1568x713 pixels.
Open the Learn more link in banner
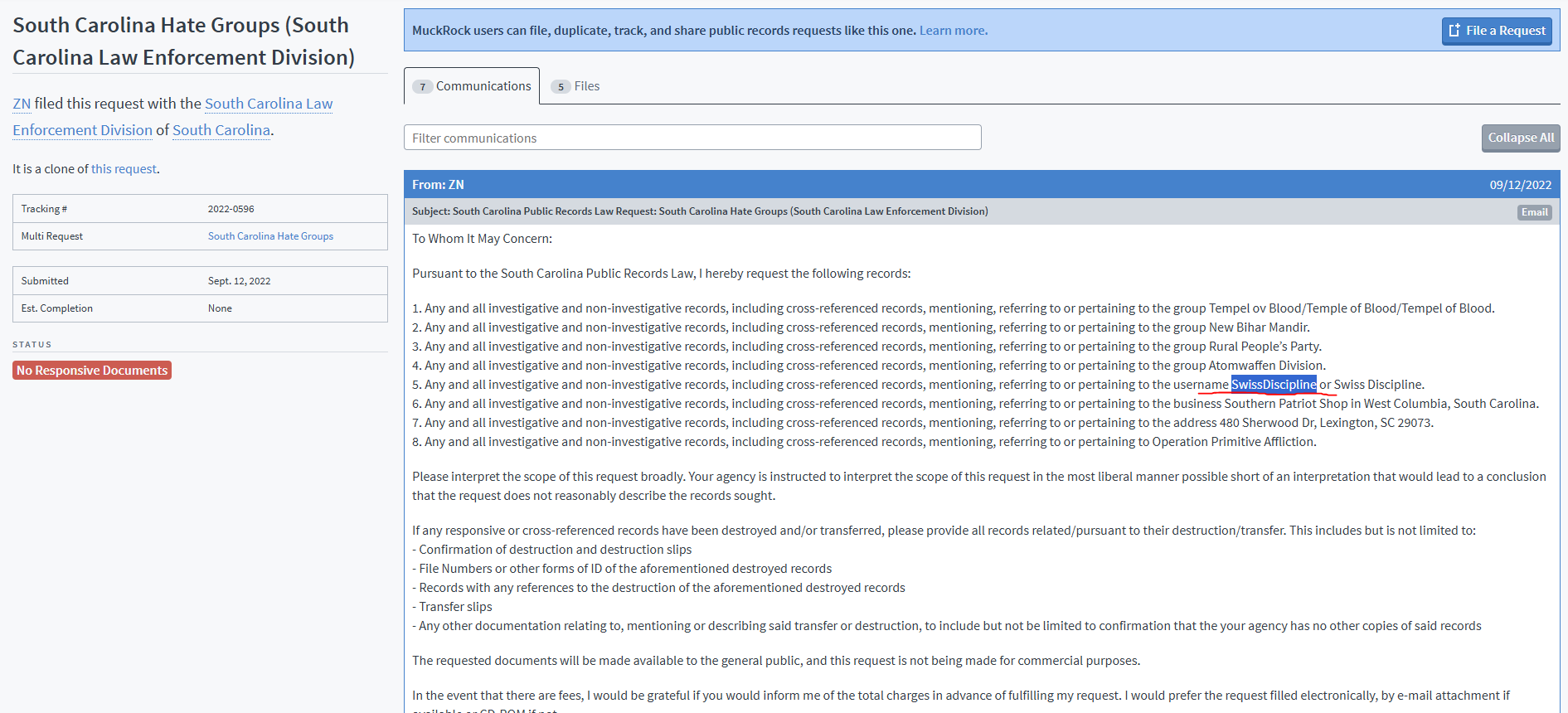pos(953,31)
